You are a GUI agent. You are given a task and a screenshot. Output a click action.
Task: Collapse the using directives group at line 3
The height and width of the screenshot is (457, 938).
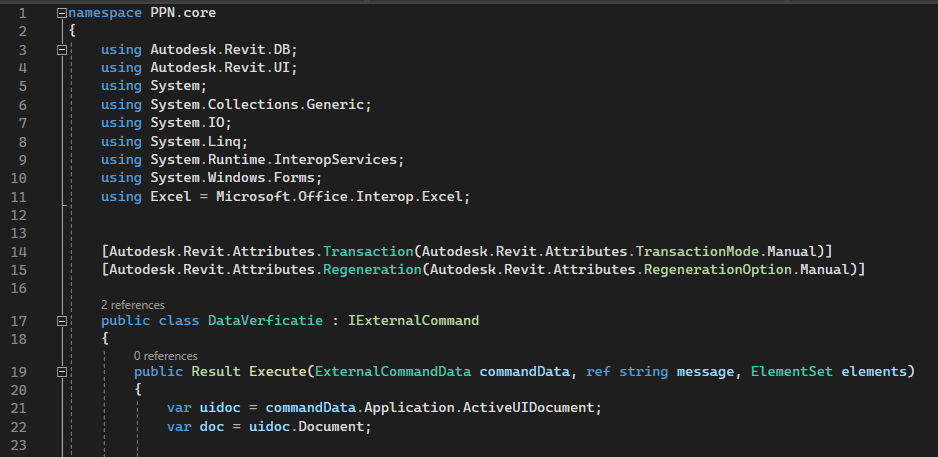[x=62, y=50]
